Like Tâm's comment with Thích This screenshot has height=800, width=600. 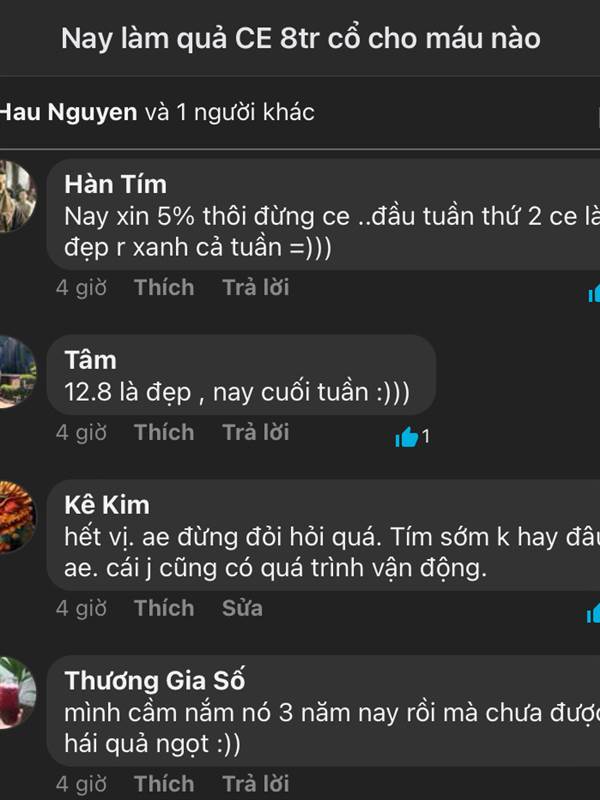pyautogui.click(x=164, y=432)
